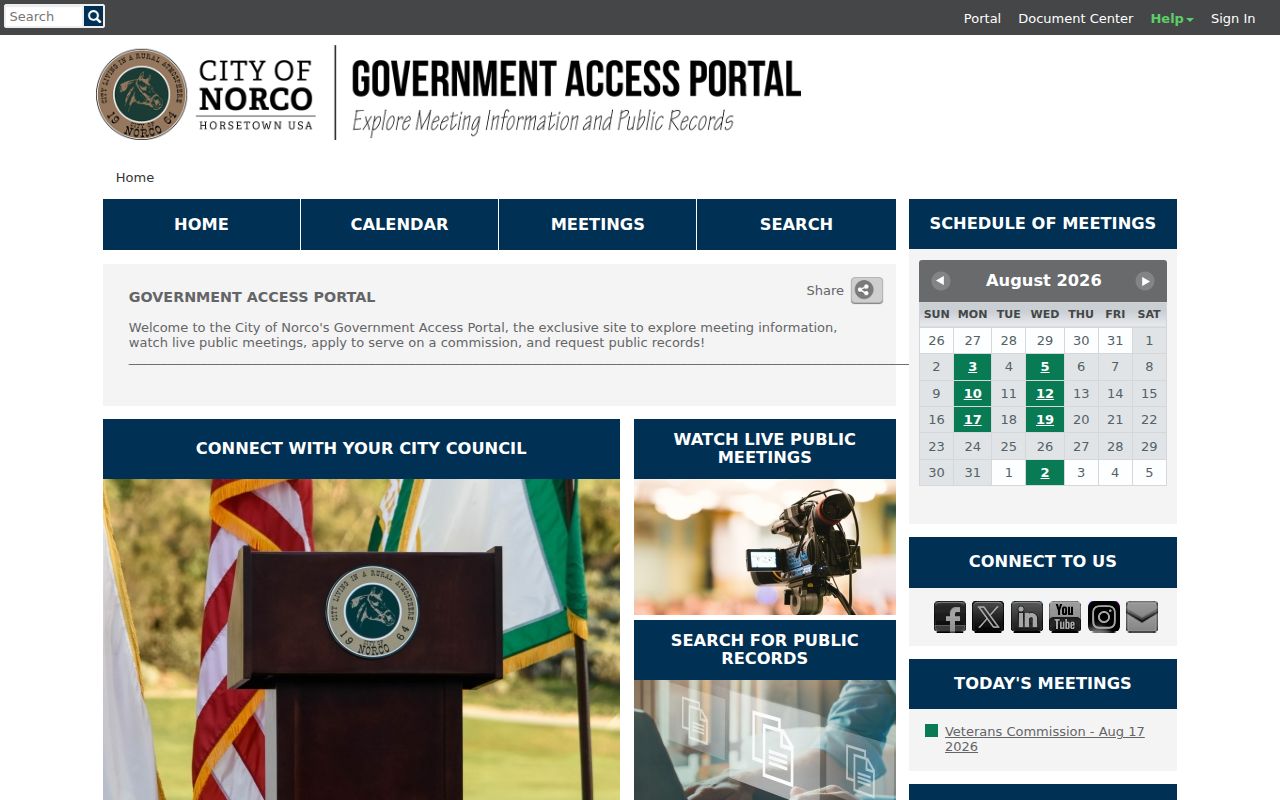Open the Calendar navigation tab
The height and width of the screenshot is (800, 1280).
click(x=399, y=224)
